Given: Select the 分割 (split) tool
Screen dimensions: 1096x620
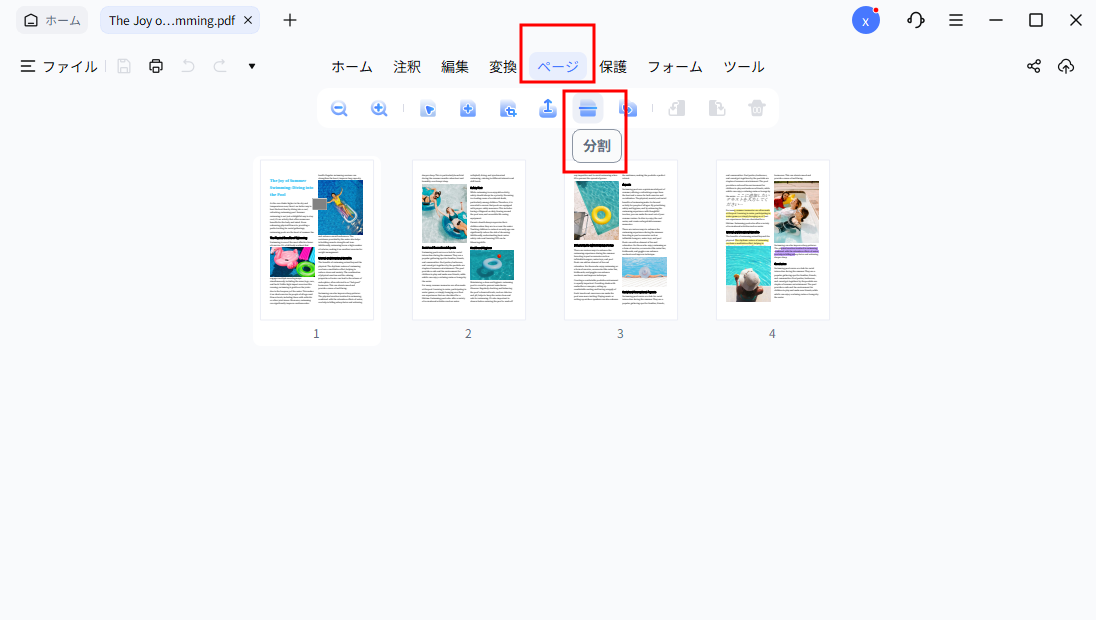Looking at the screenshot, I should 587,108.
